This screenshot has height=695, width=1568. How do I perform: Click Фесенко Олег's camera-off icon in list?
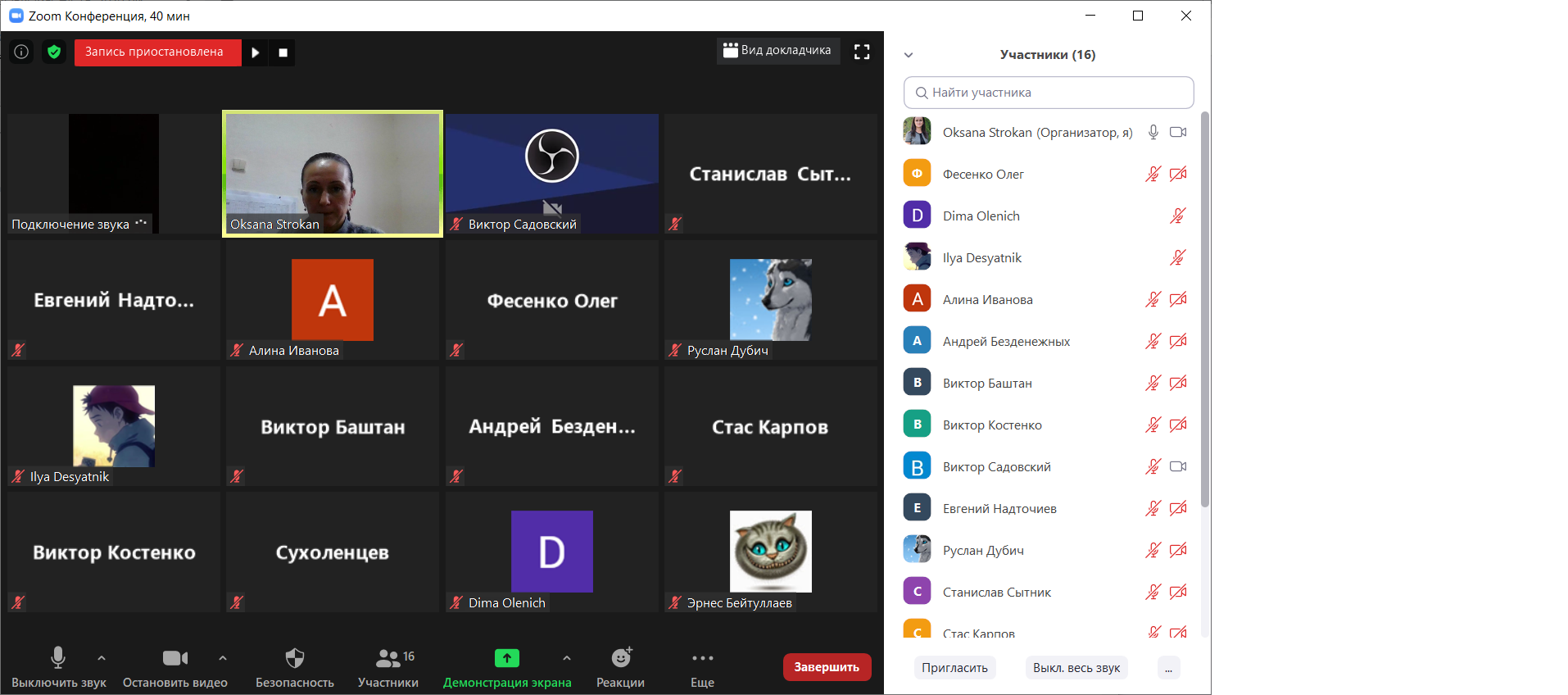tap(1178, 174)
